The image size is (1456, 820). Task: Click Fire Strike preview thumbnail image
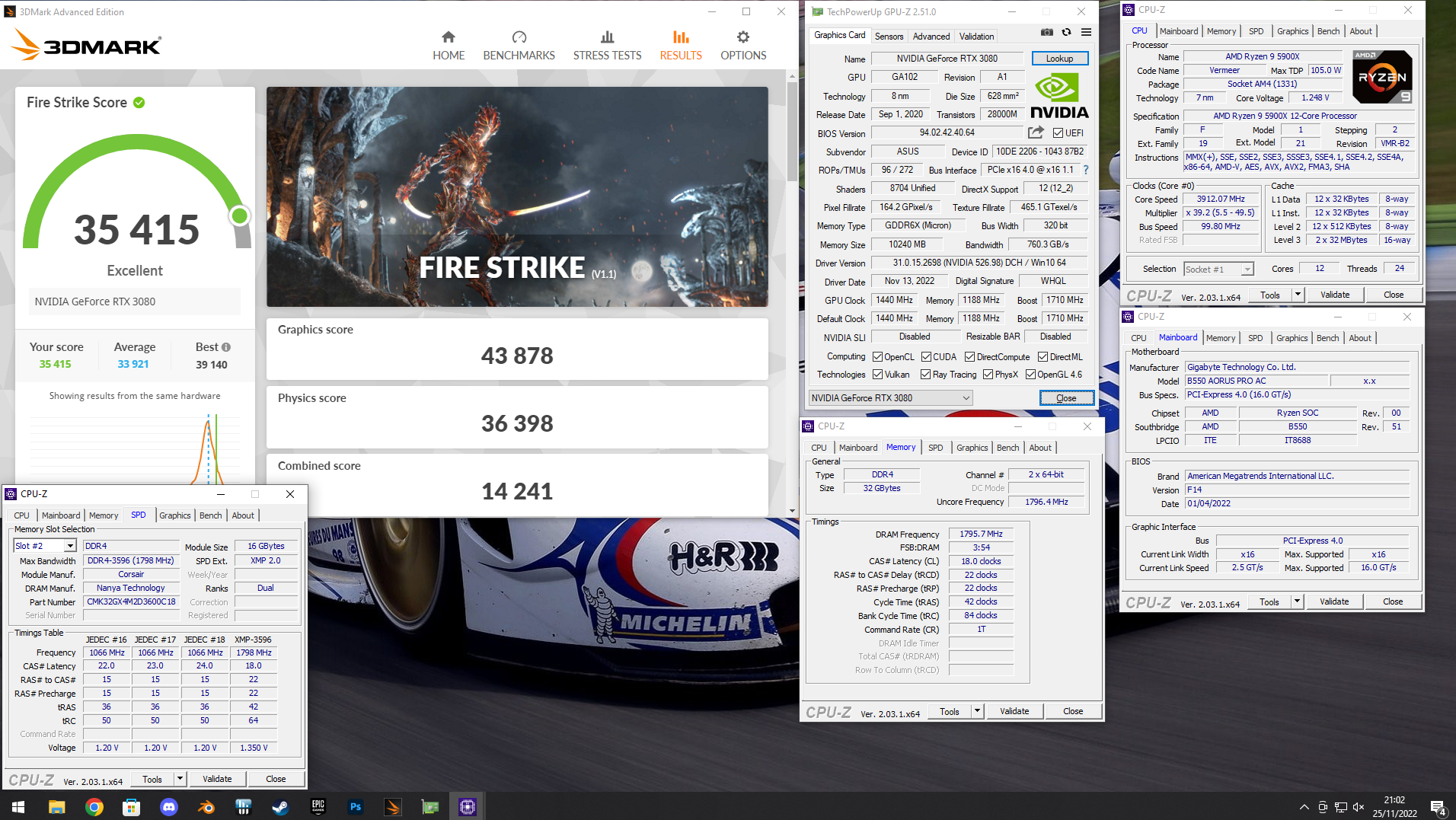click(517, 196)
